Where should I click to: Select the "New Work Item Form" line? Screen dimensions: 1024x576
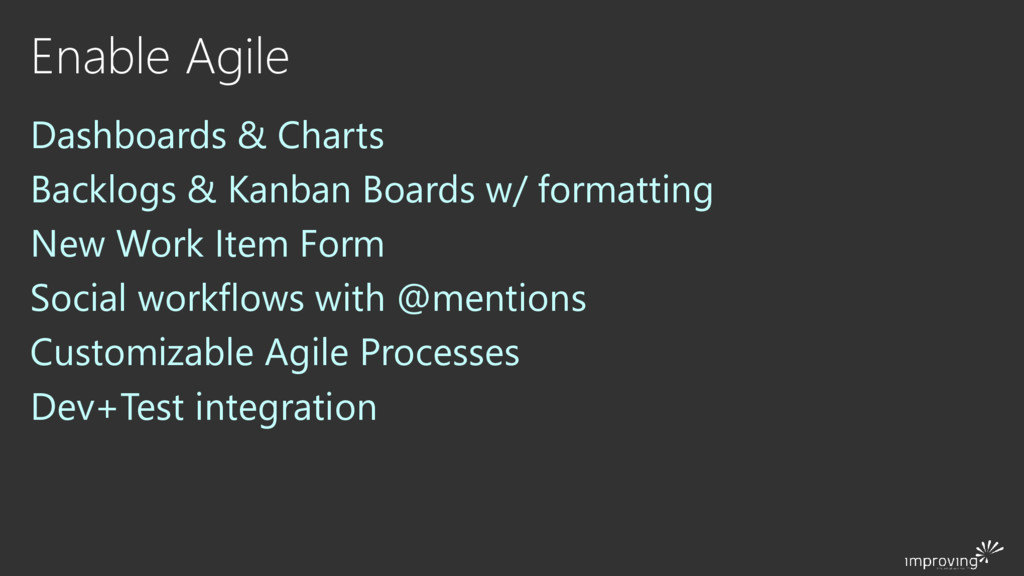point(207,244)
